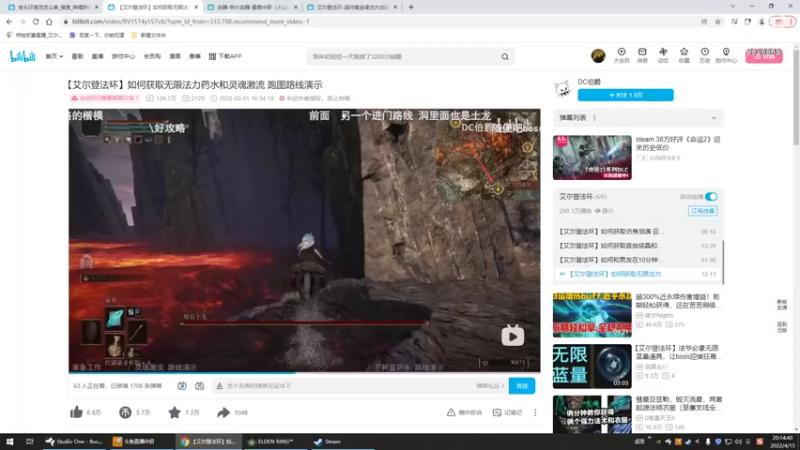Image resolution: width=800 pixels, height=450 pixels.
Task: Open the 历史 history icon
Action: click(x=705, y=55)
